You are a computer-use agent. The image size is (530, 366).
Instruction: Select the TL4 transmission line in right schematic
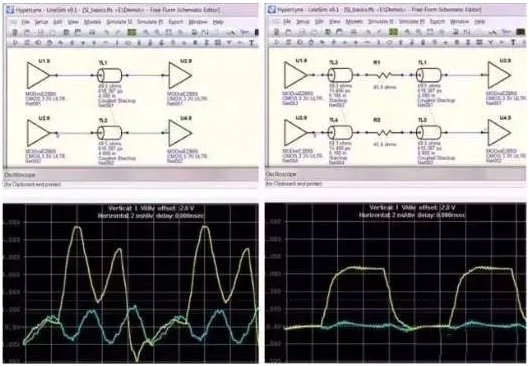(340, 133)
